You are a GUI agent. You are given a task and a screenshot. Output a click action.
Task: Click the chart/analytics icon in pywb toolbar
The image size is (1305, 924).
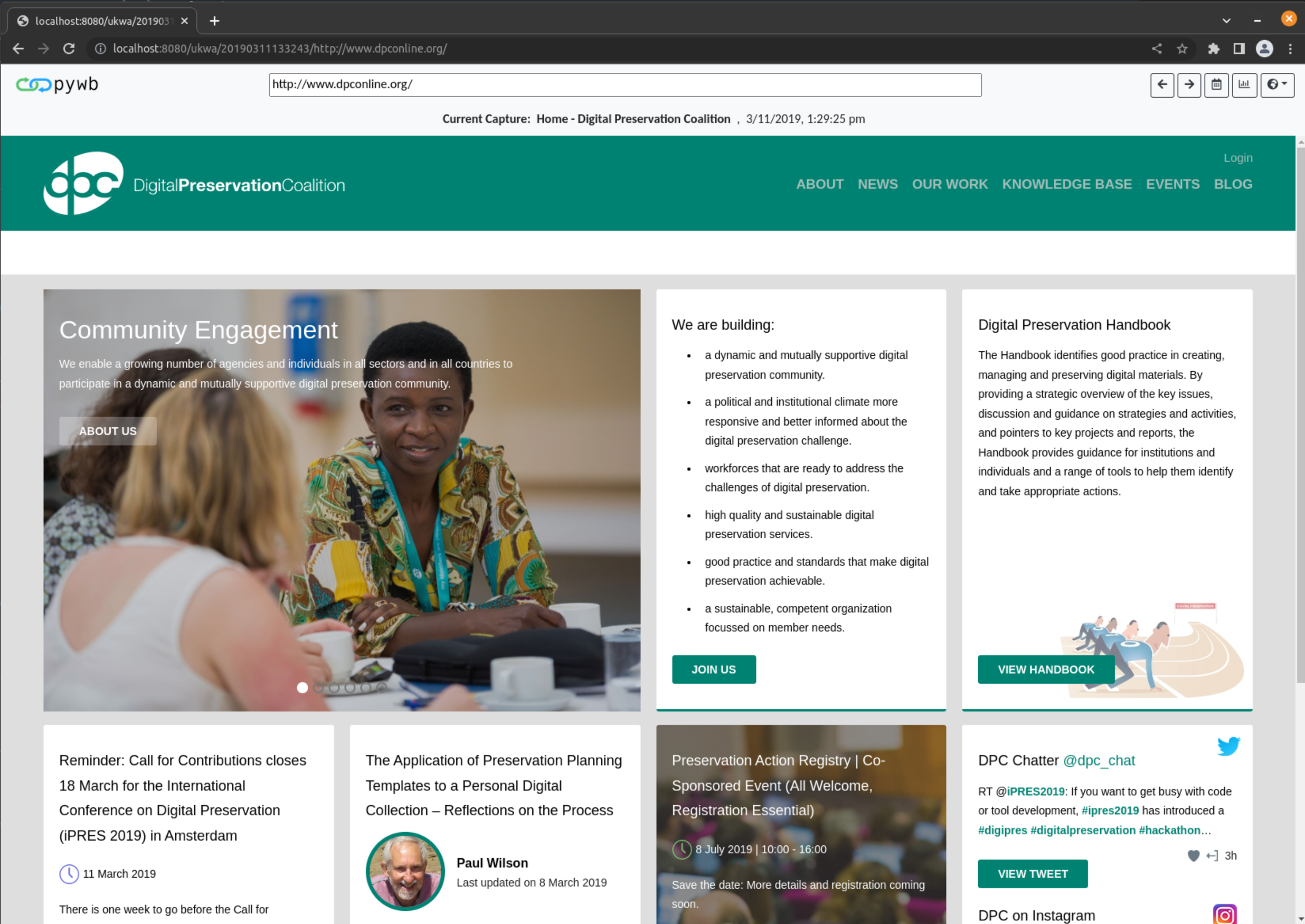pyautogui.click(x=1244, y=84)
